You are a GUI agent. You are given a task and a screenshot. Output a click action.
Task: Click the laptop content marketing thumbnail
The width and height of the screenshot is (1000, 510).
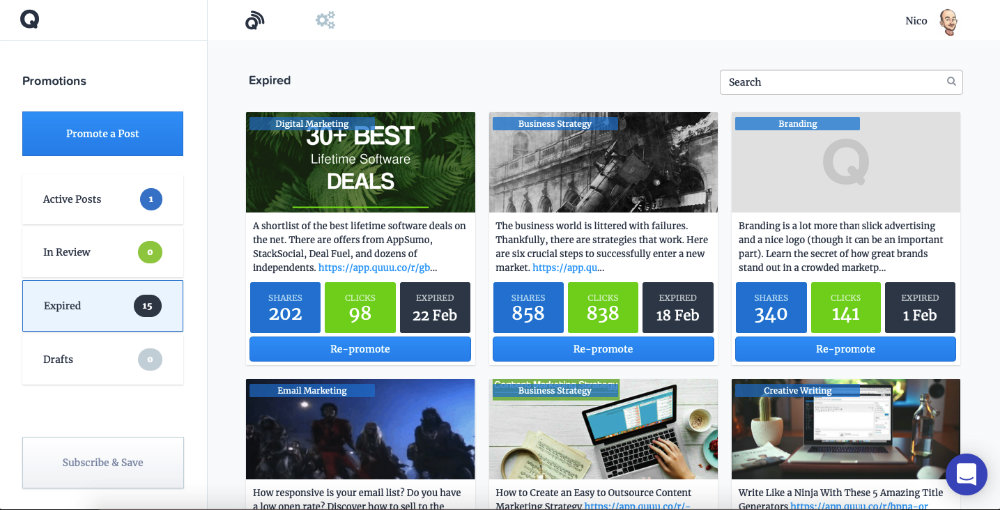click(603, 429)
